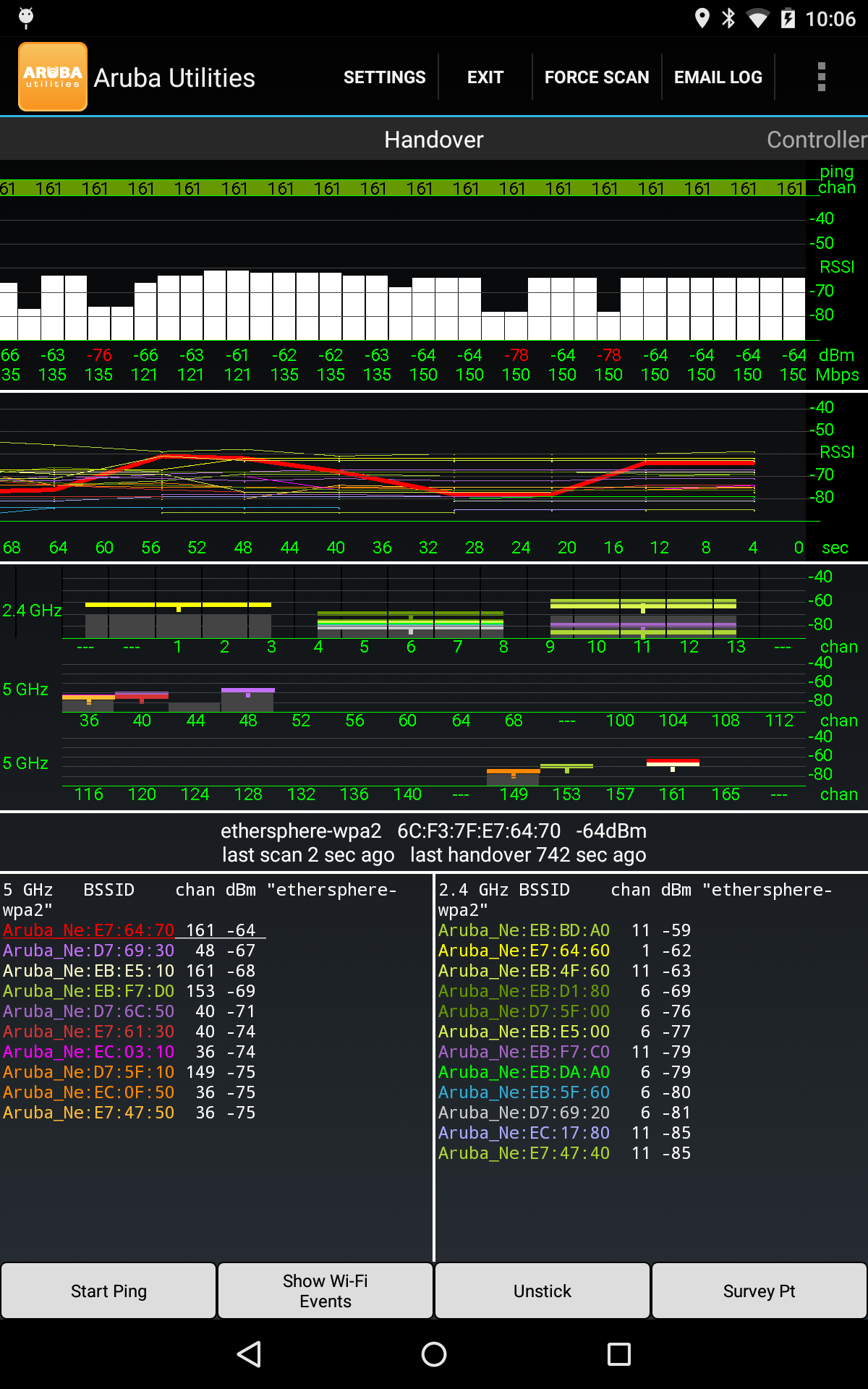The width and height of the screenshot is (868, 1389).
Task: Select 2.4 GHz BSSID Aruba_Ne:D7:69:20
Action: coord(565,1112)
